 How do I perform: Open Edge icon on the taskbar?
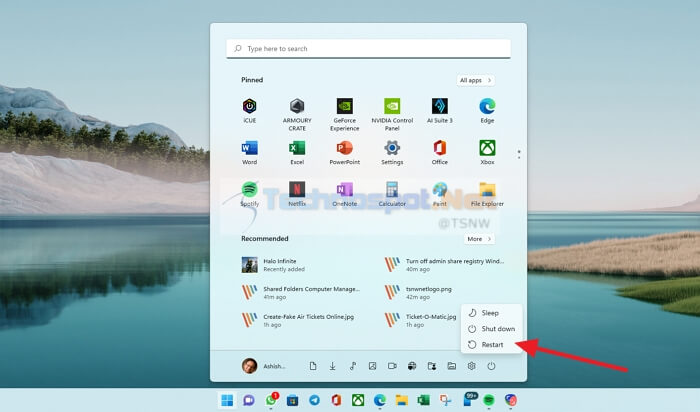coord(380,400)
